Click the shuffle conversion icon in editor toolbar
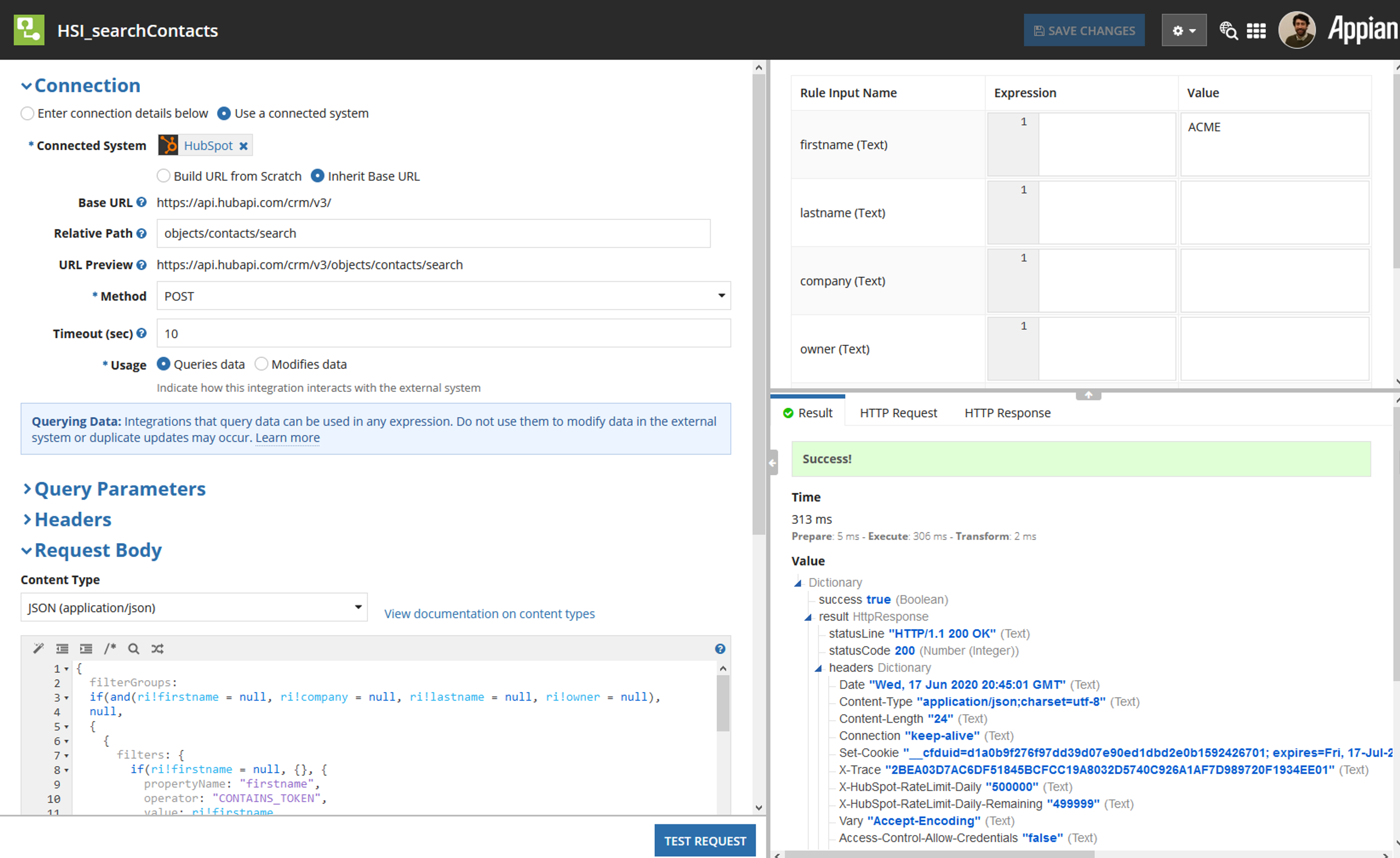 pos(157,648)
